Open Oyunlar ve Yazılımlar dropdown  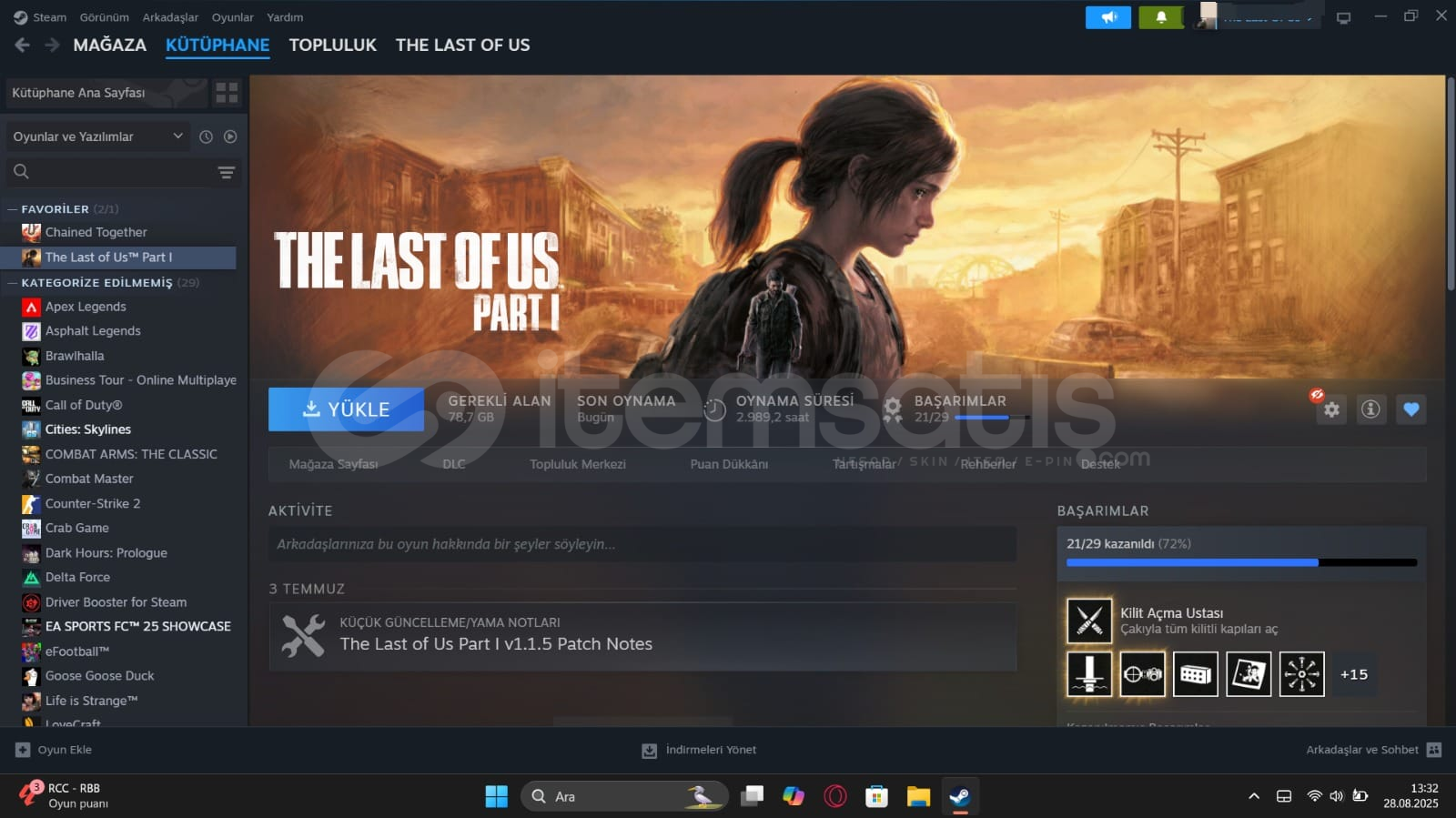click(x=98, y=136)
